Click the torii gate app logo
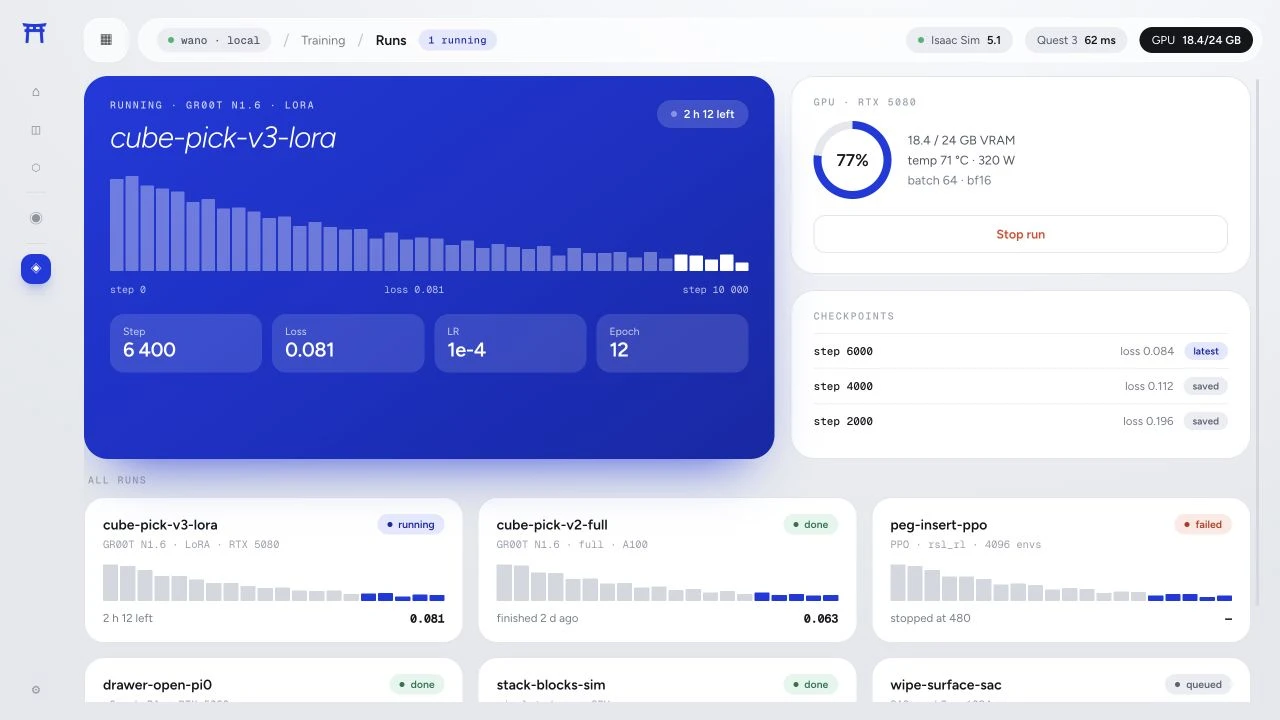Image resolution: width=1280 pixels, height=720 pixels. tap(35, 34)
